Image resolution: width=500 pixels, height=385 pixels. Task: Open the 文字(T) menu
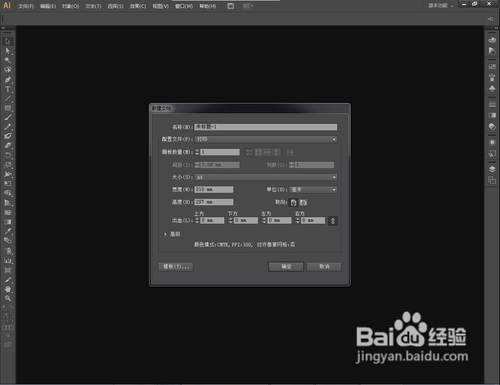click(x=93, y=6)
